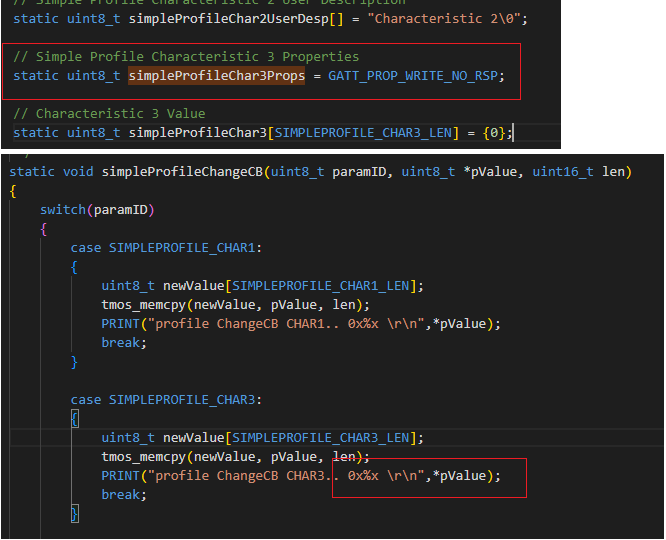Click tmos_memcpy call under CHAR3 case
Image resolution: width=666 pixels, height=540 pixels.
pyautogui.click(x=235, y=457)
